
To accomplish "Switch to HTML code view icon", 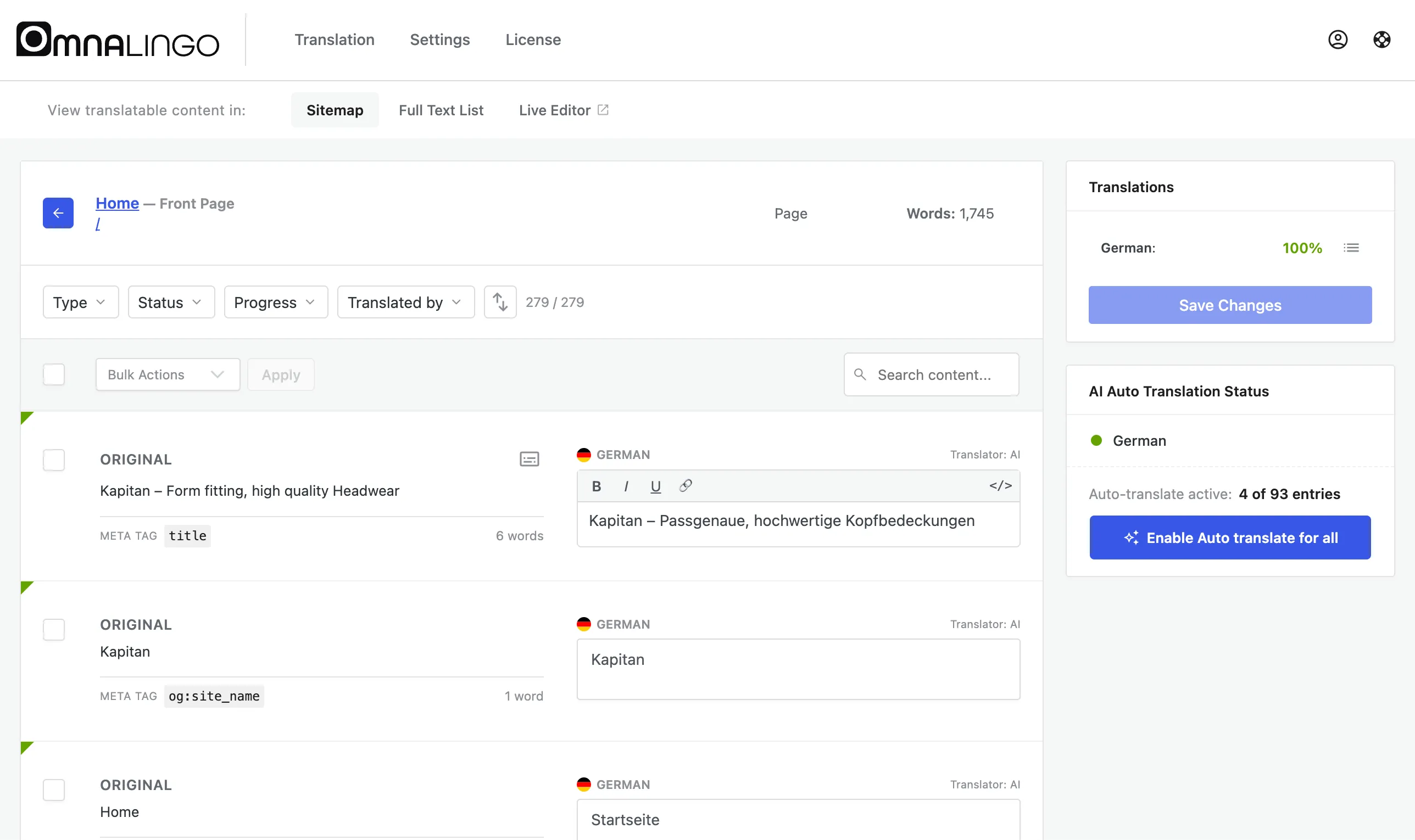I will pos(1000,486).
